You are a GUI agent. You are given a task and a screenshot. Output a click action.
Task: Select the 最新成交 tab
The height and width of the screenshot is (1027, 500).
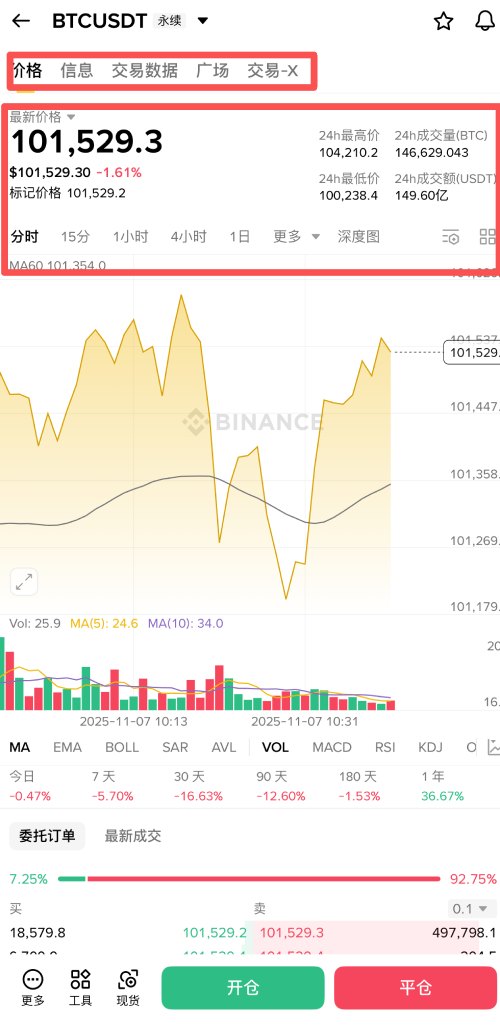pos(133,836)
